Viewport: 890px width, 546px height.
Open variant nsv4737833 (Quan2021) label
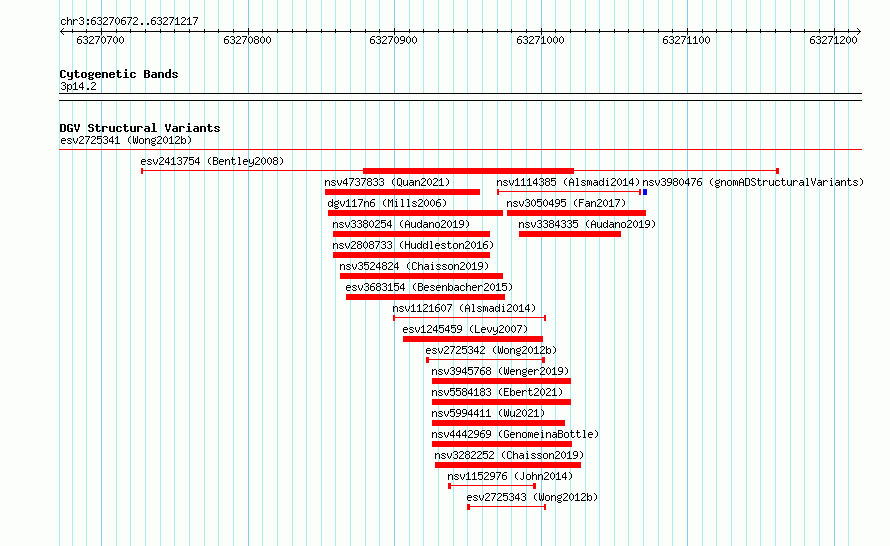(387, 182)
